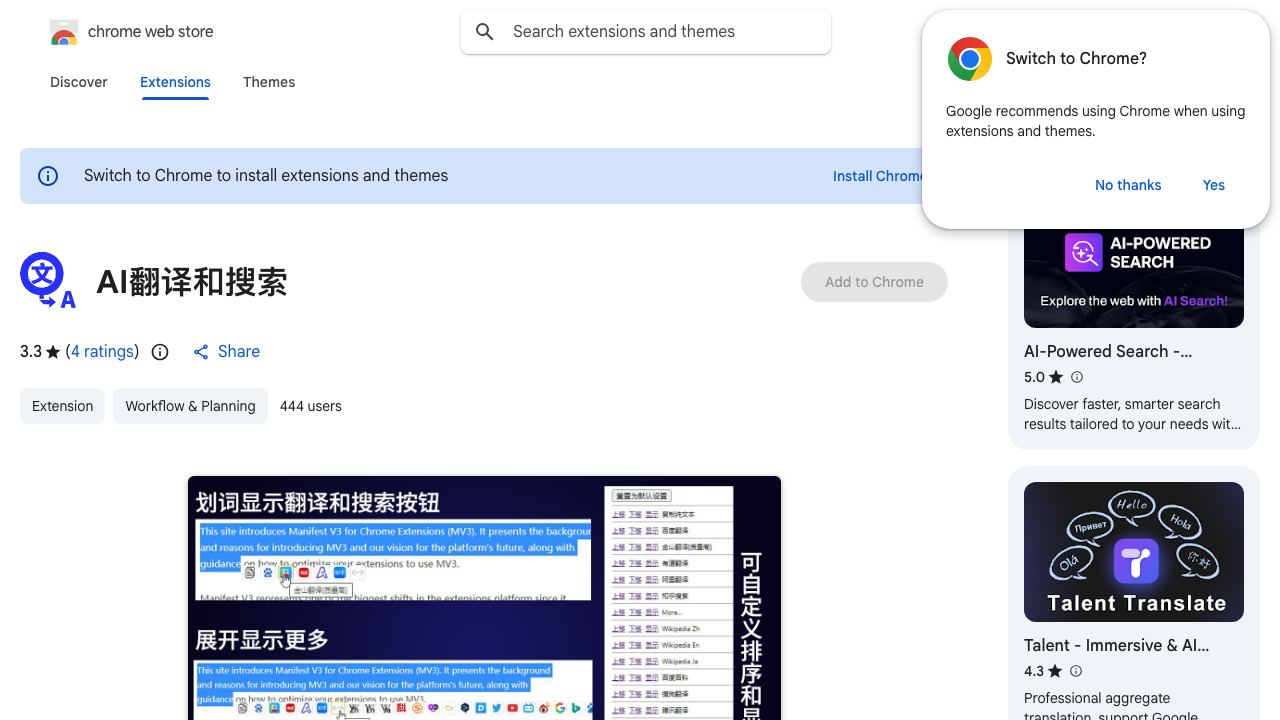Open the Discover tab
Screen dimensions: 1280x720
[x=79, y=82]
